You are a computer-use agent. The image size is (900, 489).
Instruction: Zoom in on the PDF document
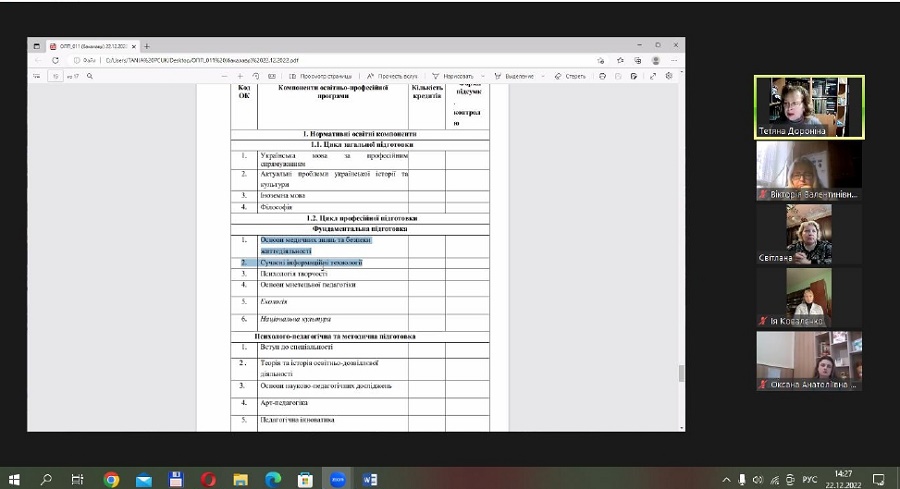(x=240, y=76)
